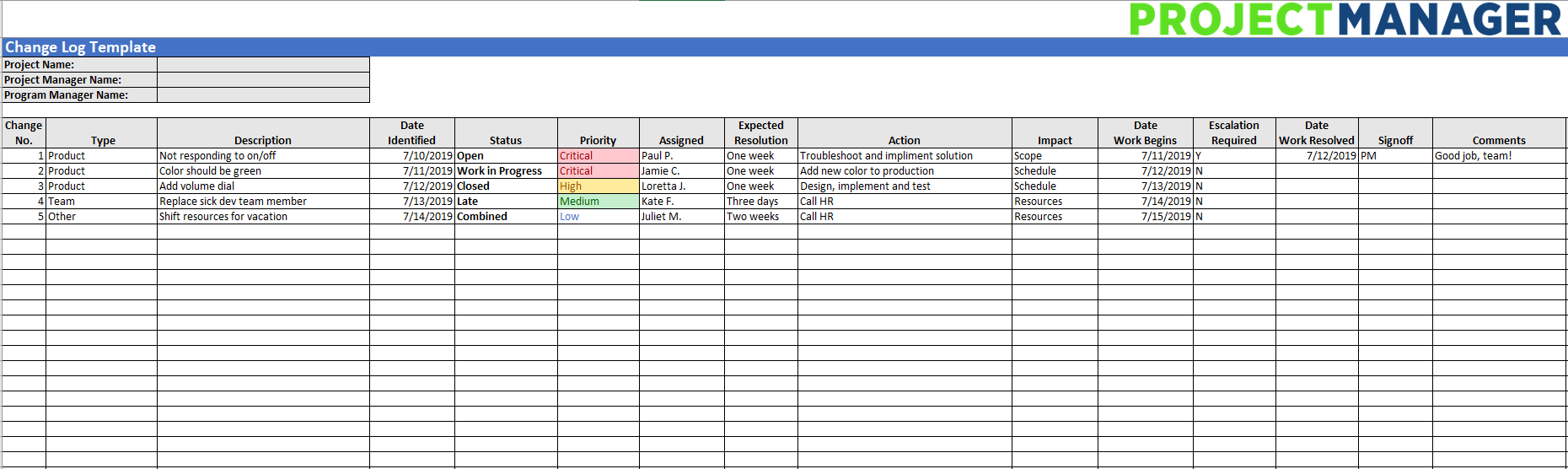
Task: Click the 'Y' escalation required cell
Action: point(1234,156)
